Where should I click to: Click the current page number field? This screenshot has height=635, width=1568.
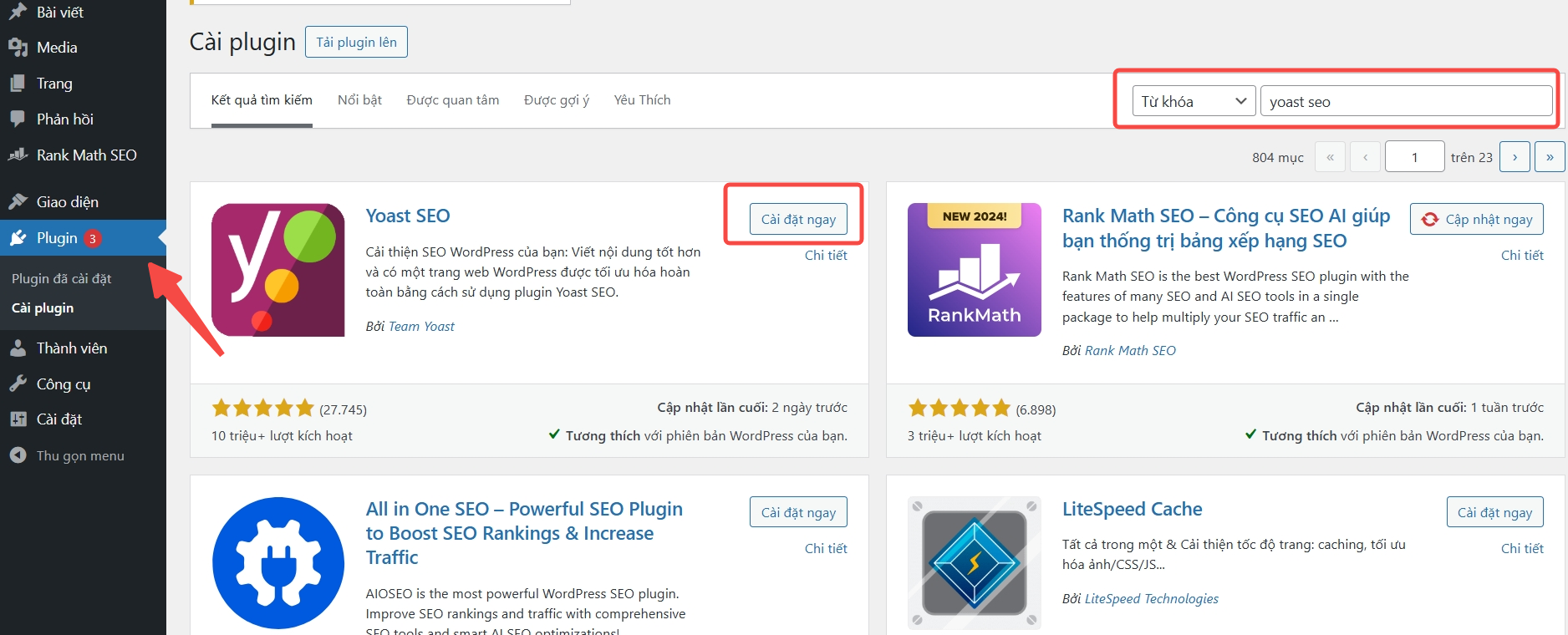pos(1414,156)
